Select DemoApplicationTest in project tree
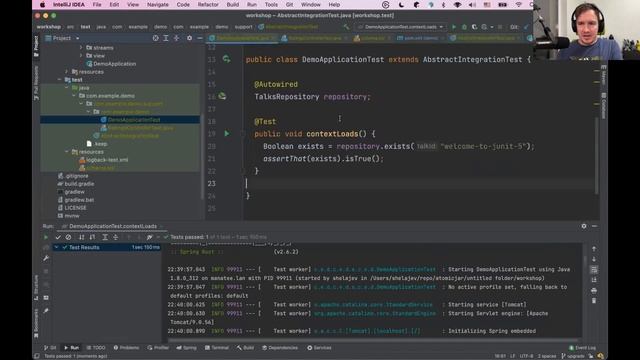Screen dimensions: 640x360 130,120
